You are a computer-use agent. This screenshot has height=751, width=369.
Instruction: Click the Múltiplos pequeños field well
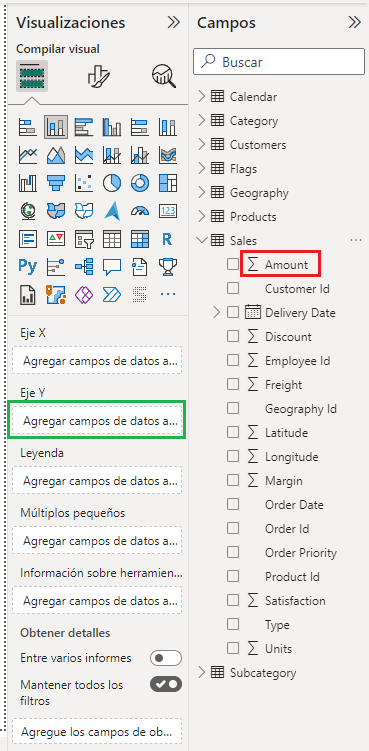(97, 541)
